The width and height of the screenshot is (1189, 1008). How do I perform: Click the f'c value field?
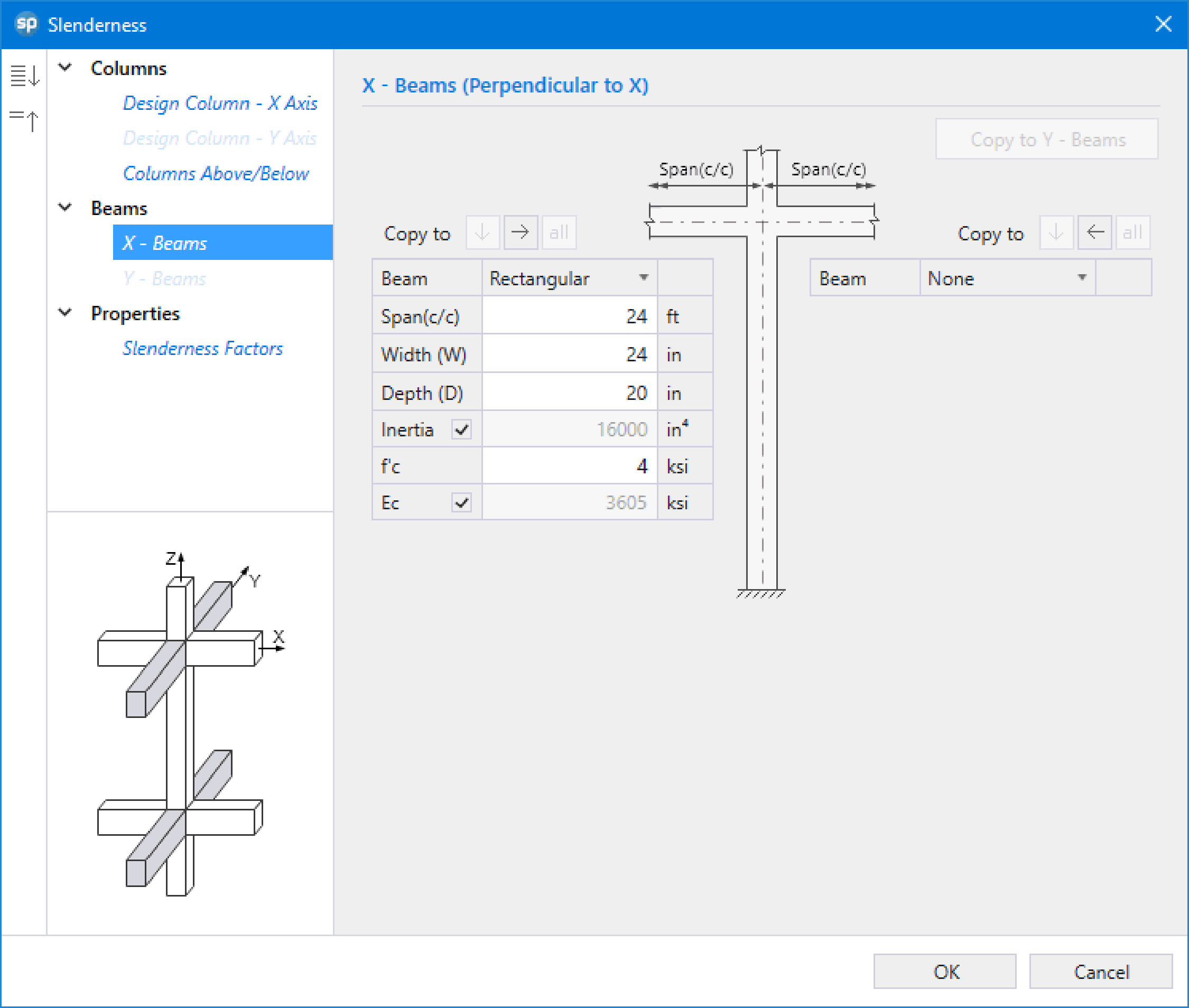point(569,466)
